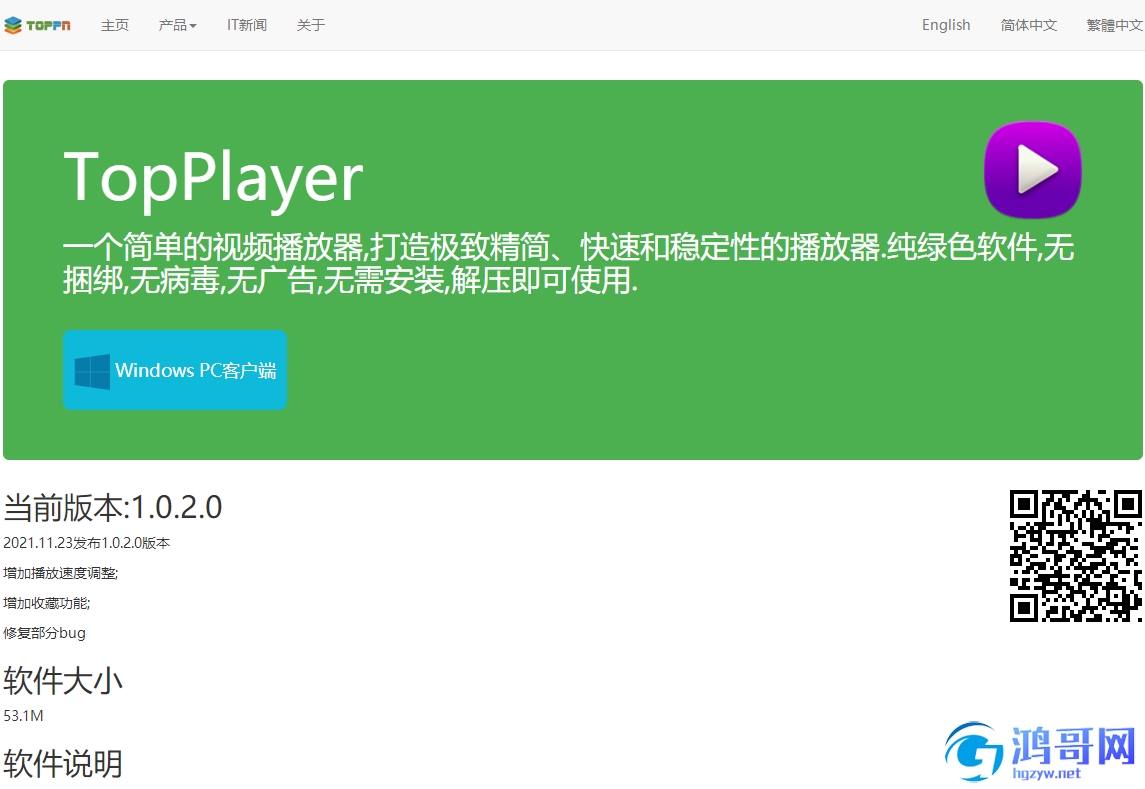Click the 增加收藏功能 changelog line
1145x789 pixels.
[x=47, y=603]
